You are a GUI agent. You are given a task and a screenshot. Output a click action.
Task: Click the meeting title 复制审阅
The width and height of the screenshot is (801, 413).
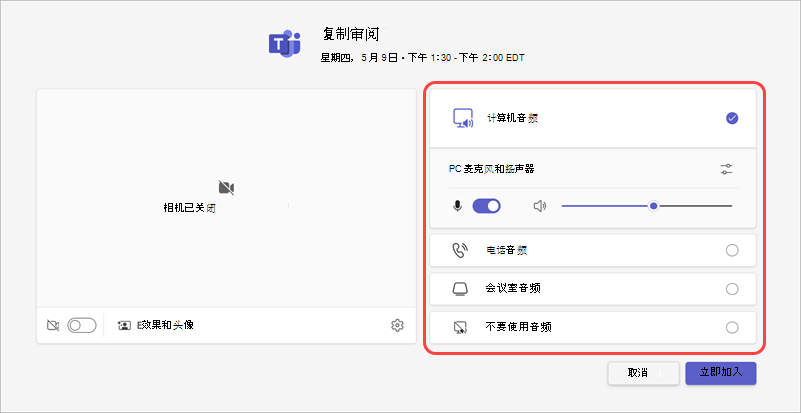pyautogui.click(x=350, y=35)
